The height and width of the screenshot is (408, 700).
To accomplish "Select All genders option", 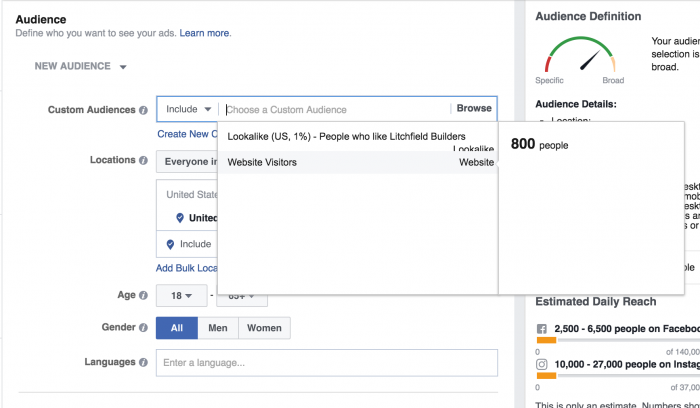I will [x=177, y=328].
